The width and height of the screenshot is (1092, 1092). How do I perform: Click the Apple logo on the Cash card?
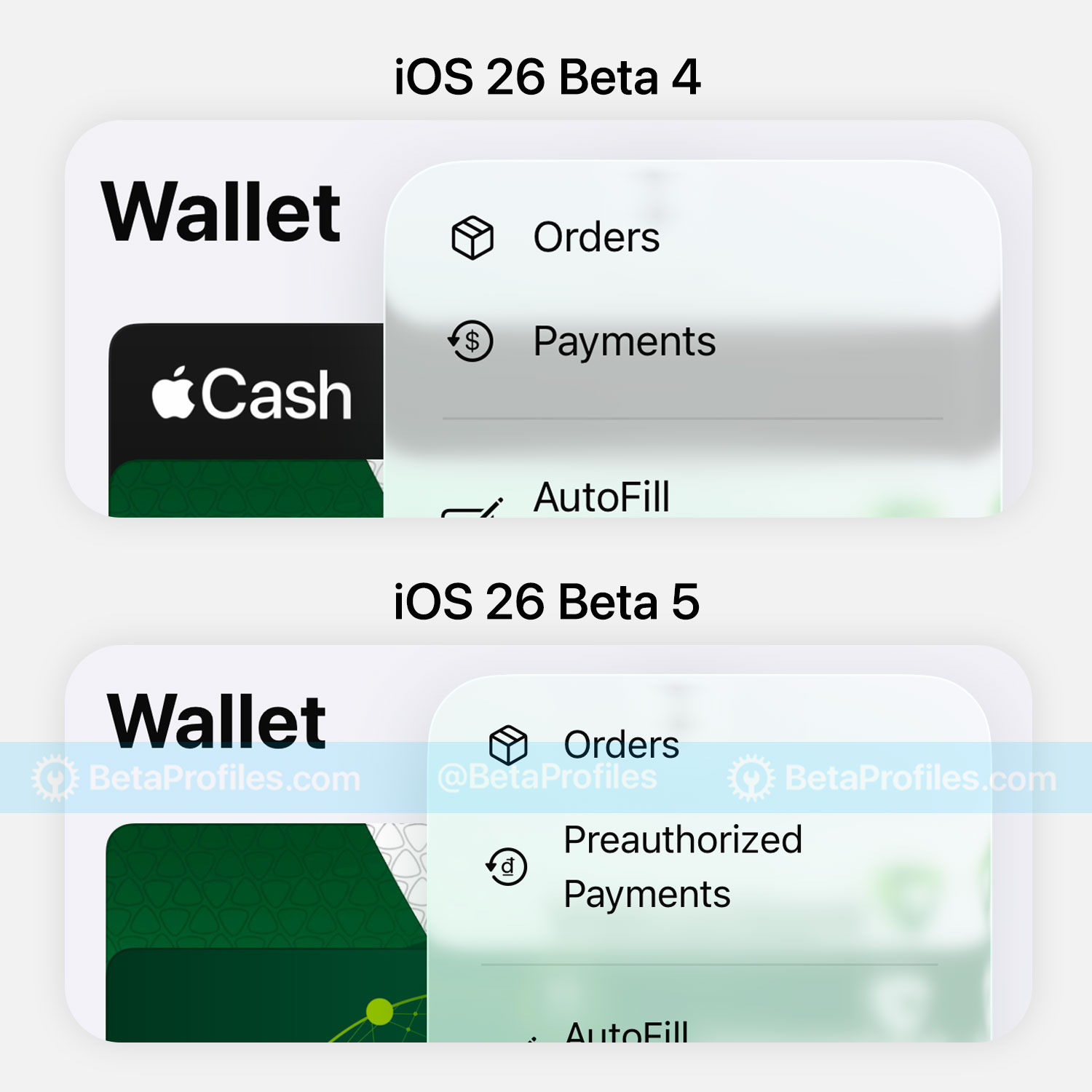pos(173,392)
